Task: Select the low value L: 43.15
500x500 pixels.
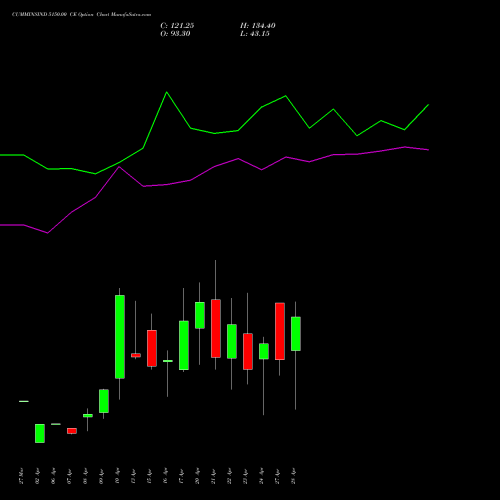Action: tap(255, 34)
